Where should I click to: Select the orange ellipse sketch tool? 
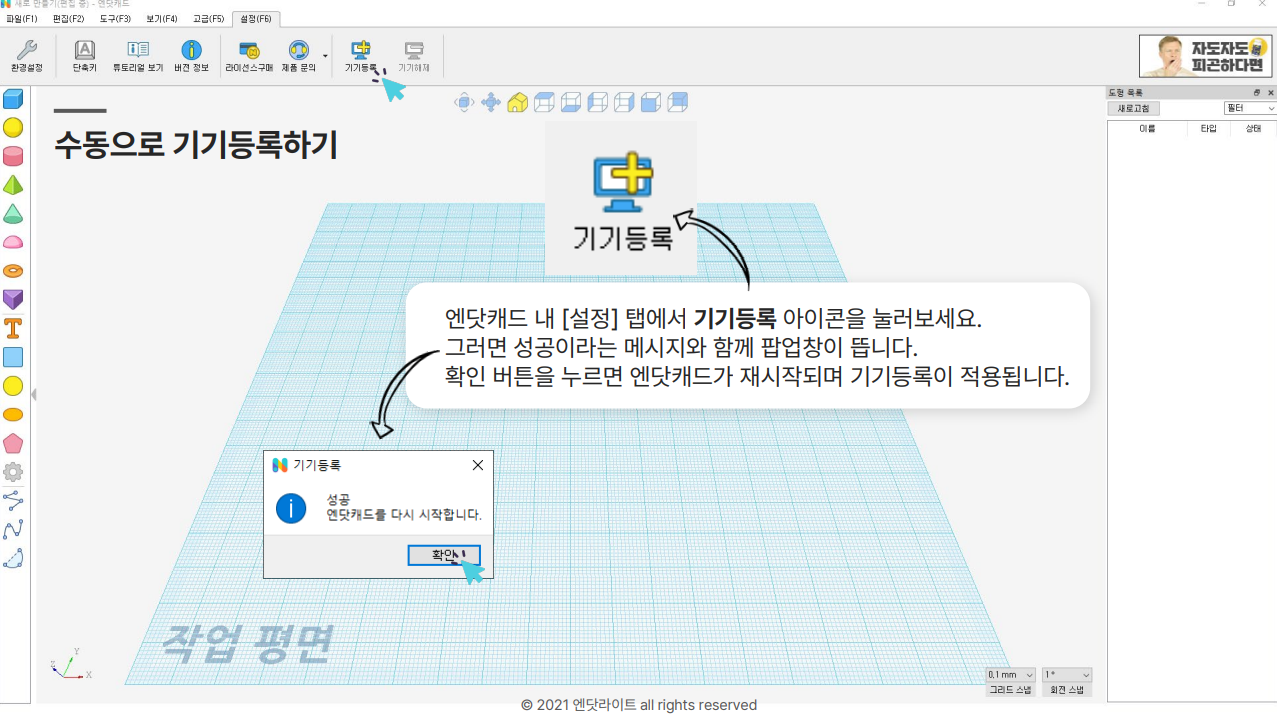click(x=13, y=414)
